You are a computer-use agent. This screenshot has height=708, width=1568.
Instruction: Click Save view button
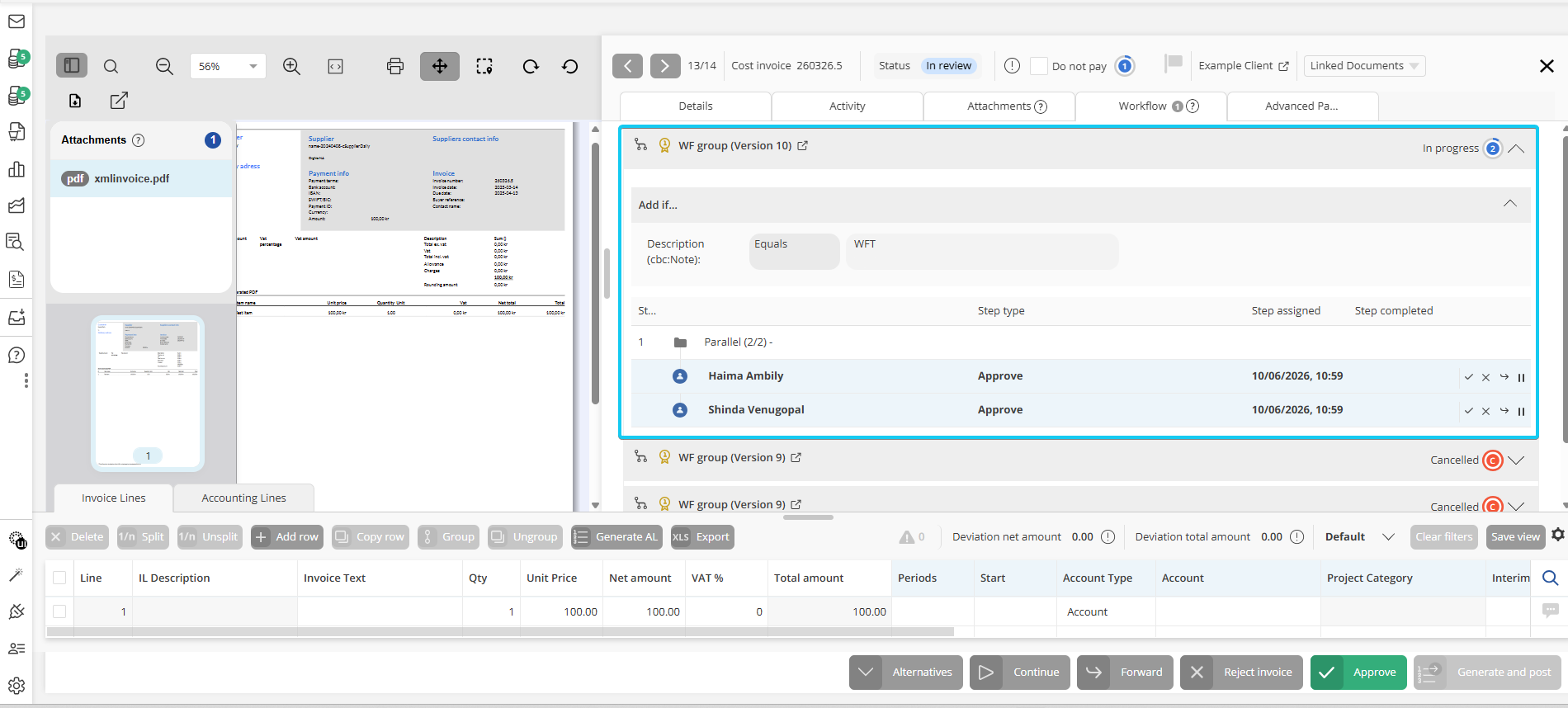pos(1515,537)
